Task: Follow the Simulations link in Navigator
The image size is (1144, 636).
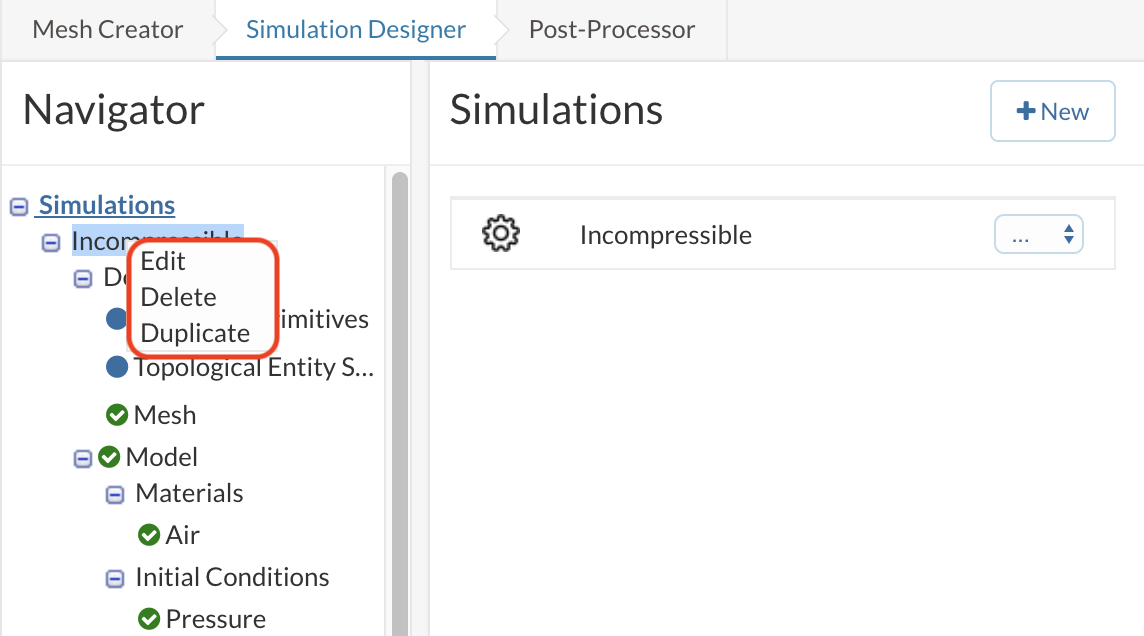Action: point(106,205)
